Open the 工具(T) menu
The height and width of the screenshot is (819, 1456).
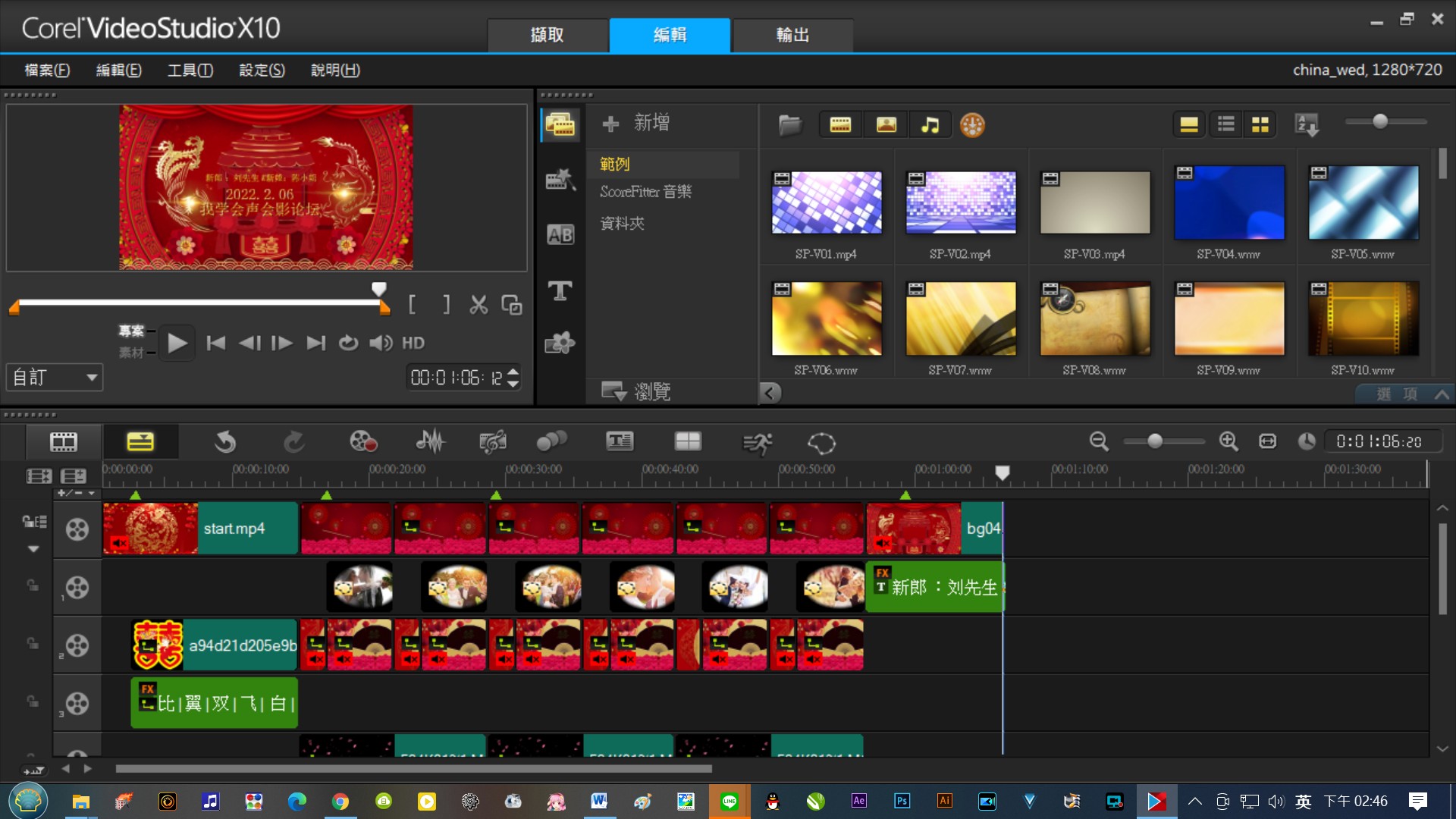(190, 70)
